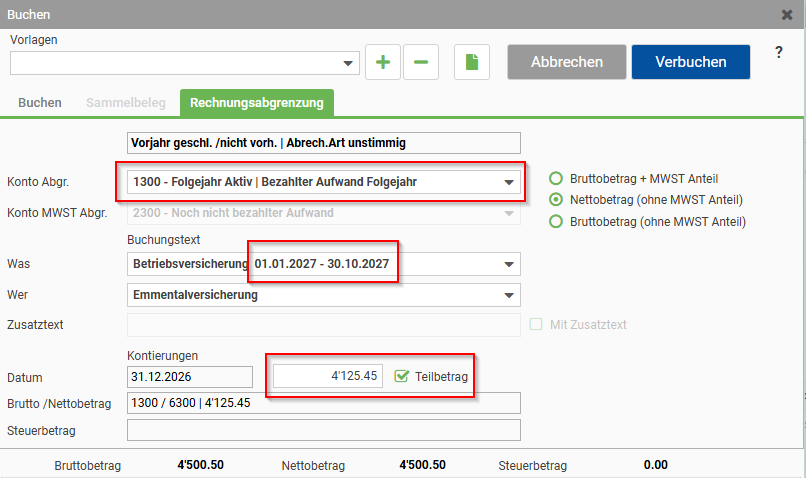Open the Was Buchungstext dropdown arrow
806x478 pixels.
click(509, 264)
